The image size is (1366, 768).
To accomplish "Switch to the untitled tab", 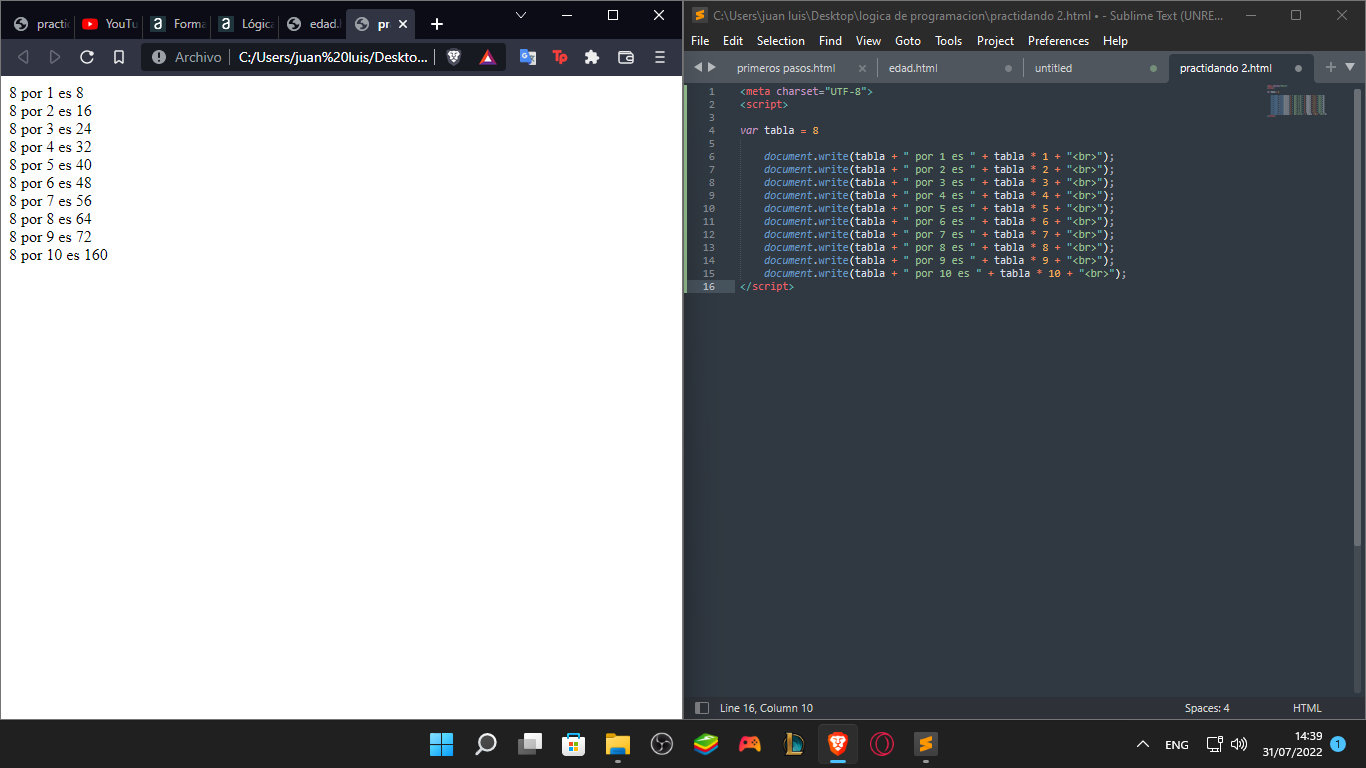I will (1053, 68).
